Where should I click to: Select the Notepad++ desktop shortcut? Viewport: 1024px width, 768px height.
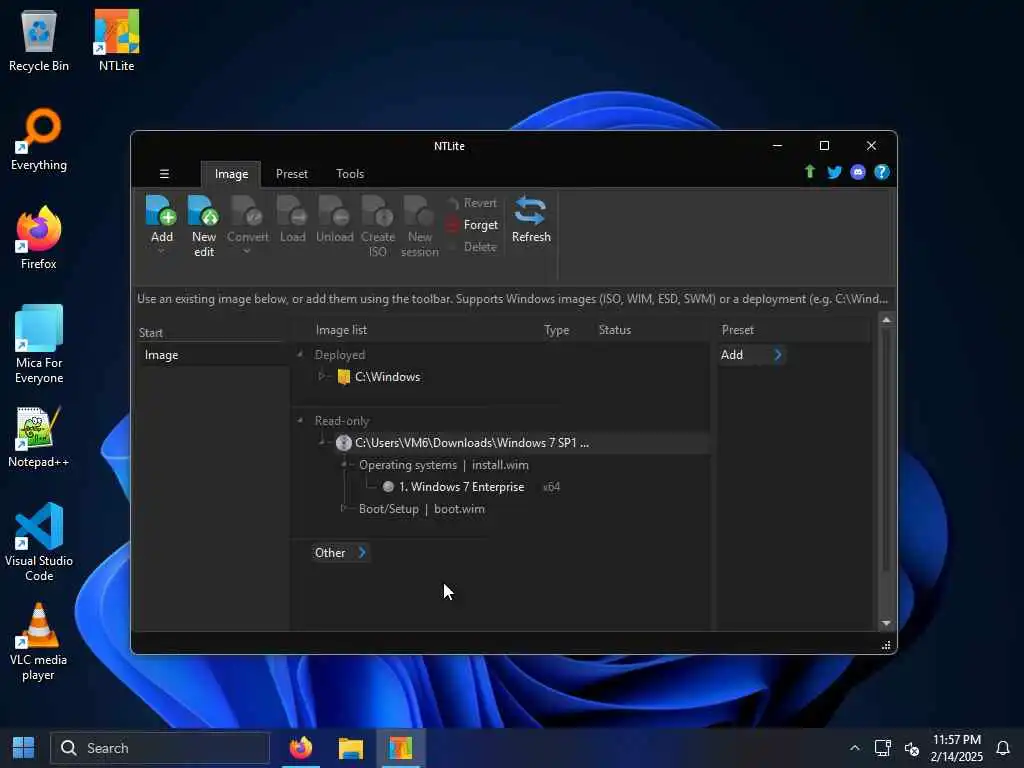tap(39, 437)
